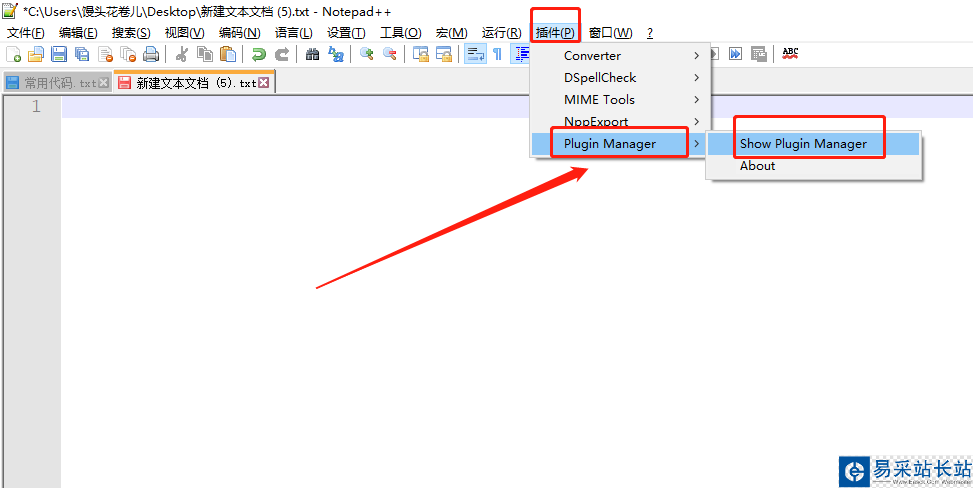Click About in Plugin Manager submenu

tap(814, 166)
